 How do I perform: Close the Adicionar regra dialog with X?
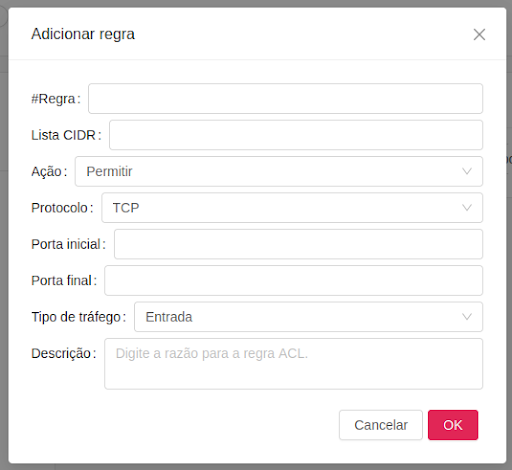(479, 34)
